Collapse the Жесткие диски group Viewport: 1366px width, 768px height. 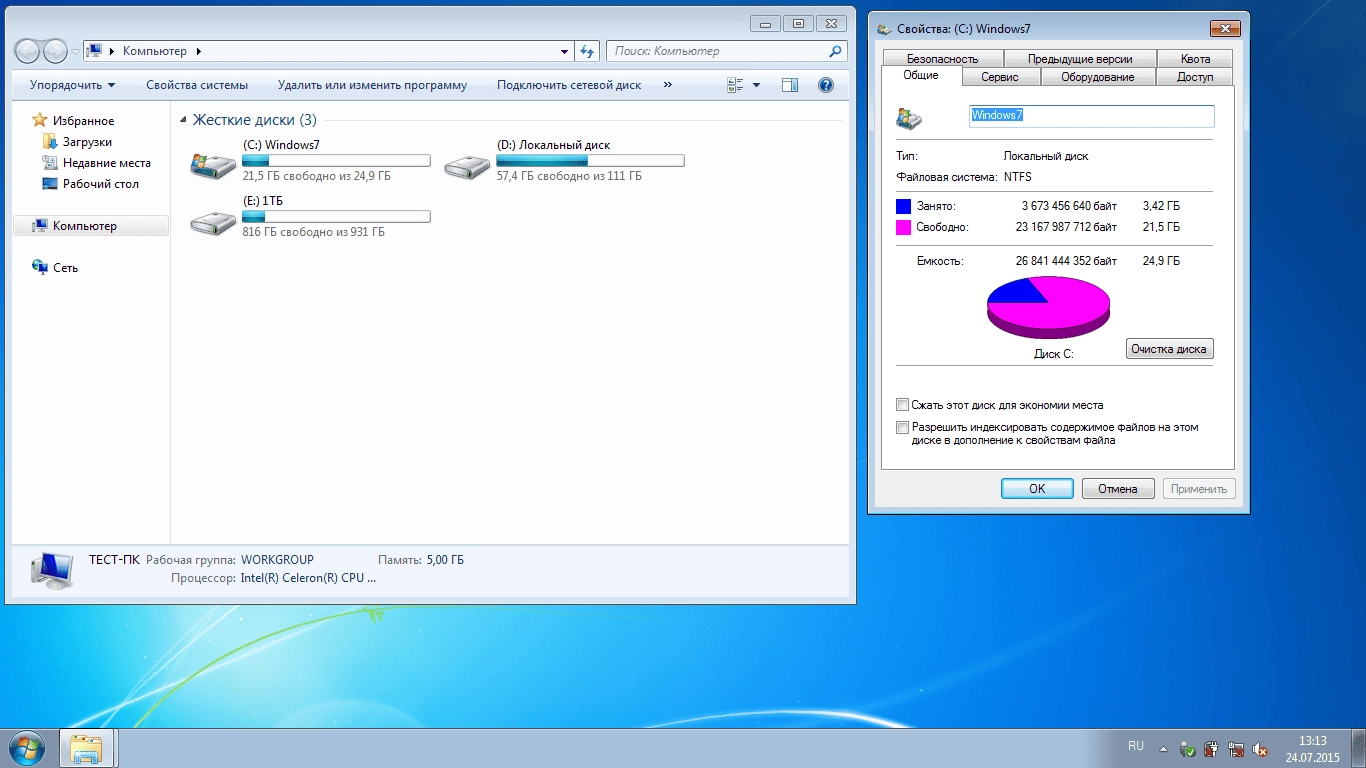click(183, 120)
